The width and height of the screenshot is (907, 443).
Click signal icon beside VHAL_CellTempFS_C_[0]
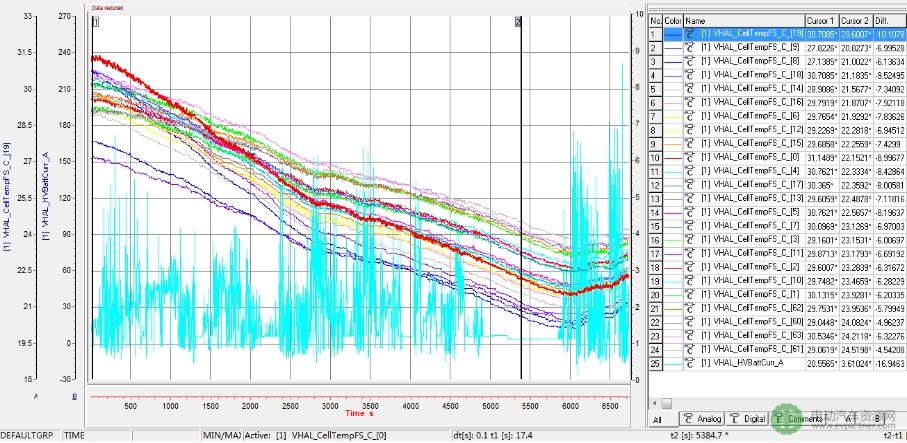(x=689, y=157)
